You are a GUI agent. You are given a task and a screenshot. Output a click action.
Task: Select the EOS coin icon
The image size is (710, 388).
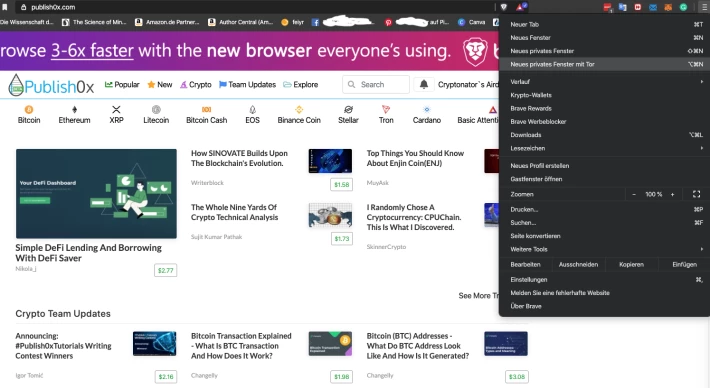pos(253,110)
